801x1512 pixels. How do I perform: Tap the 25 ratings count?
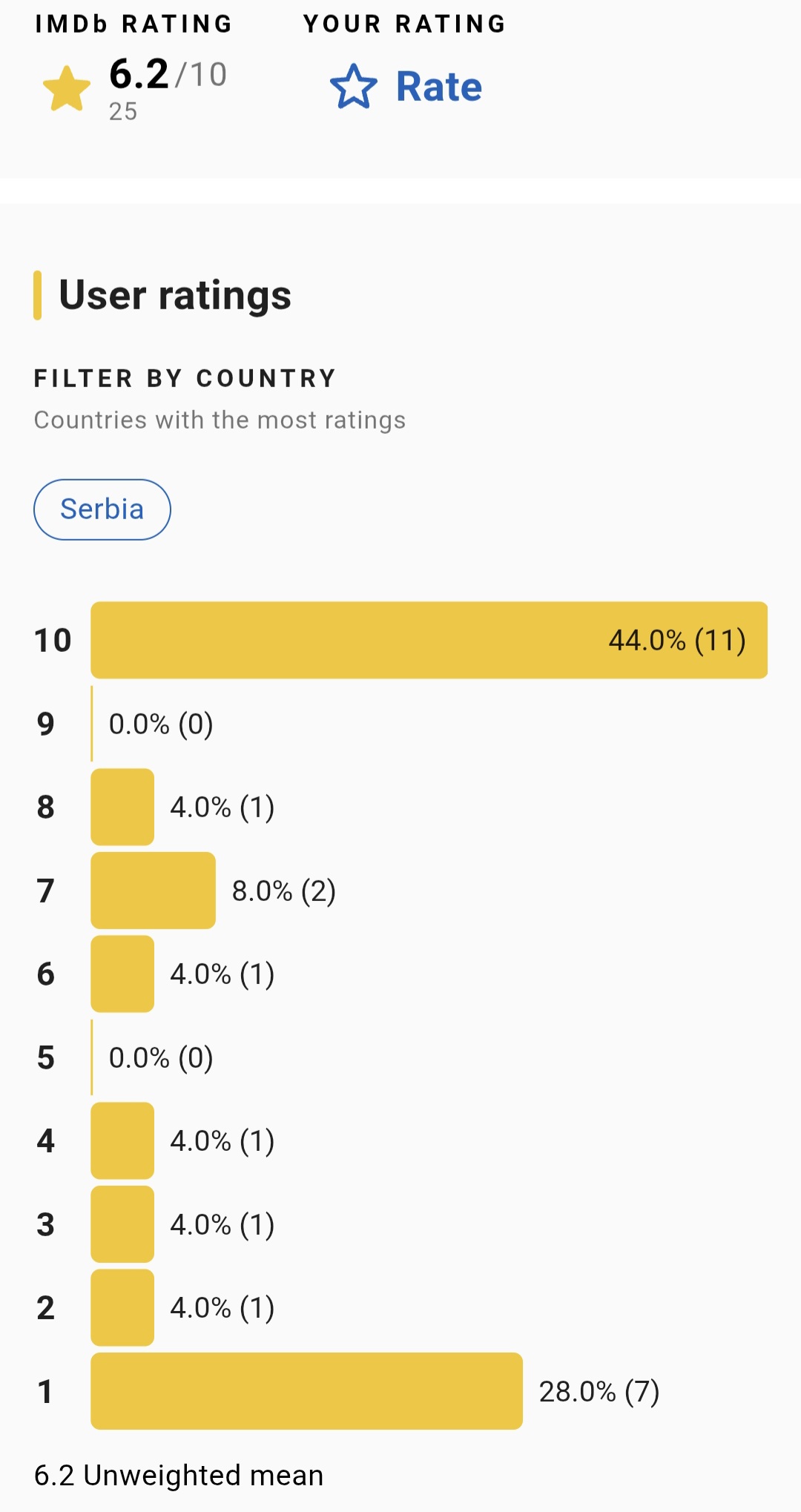[123, 111]
